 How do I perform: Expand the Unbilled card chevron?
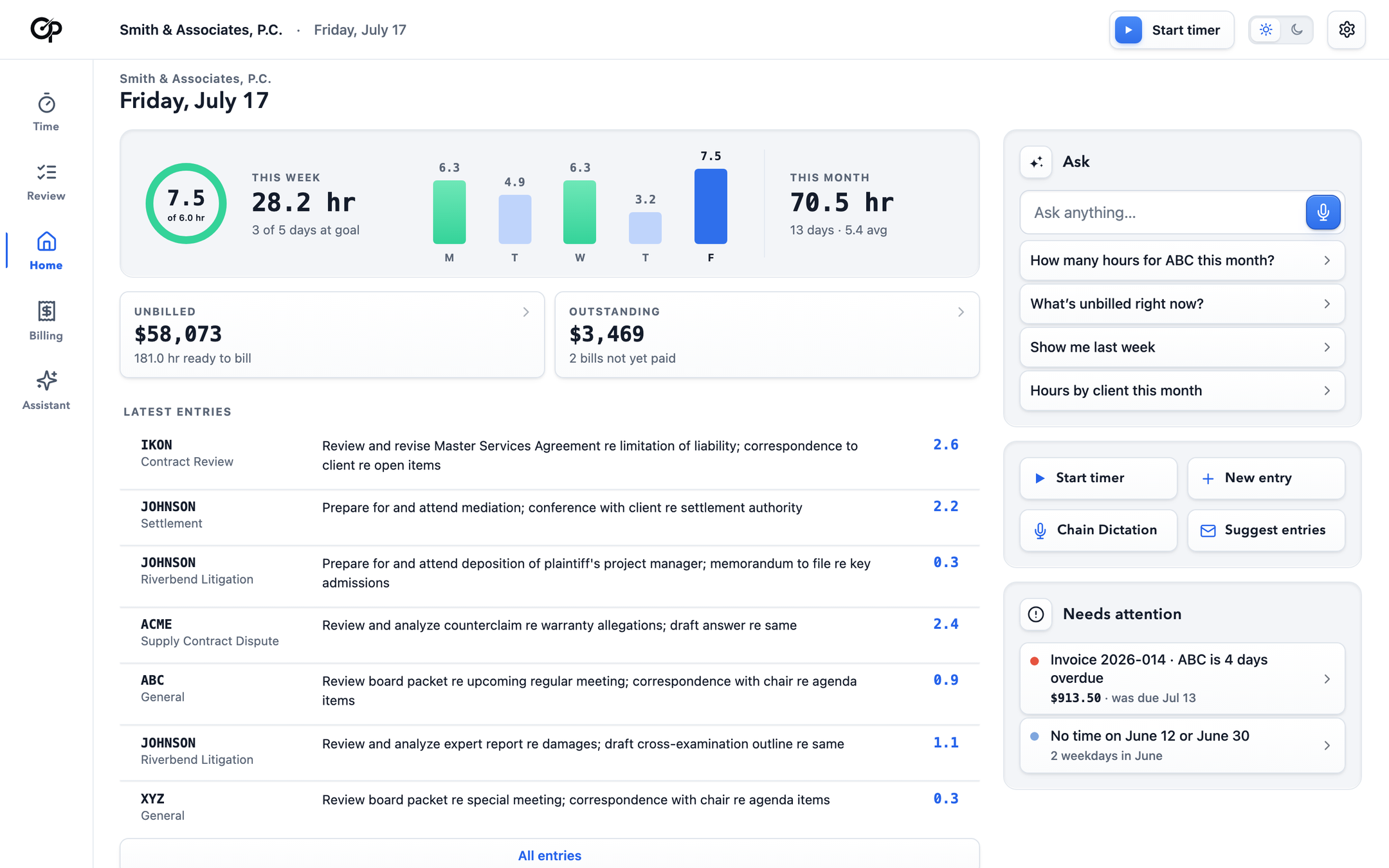pos(526,312)
